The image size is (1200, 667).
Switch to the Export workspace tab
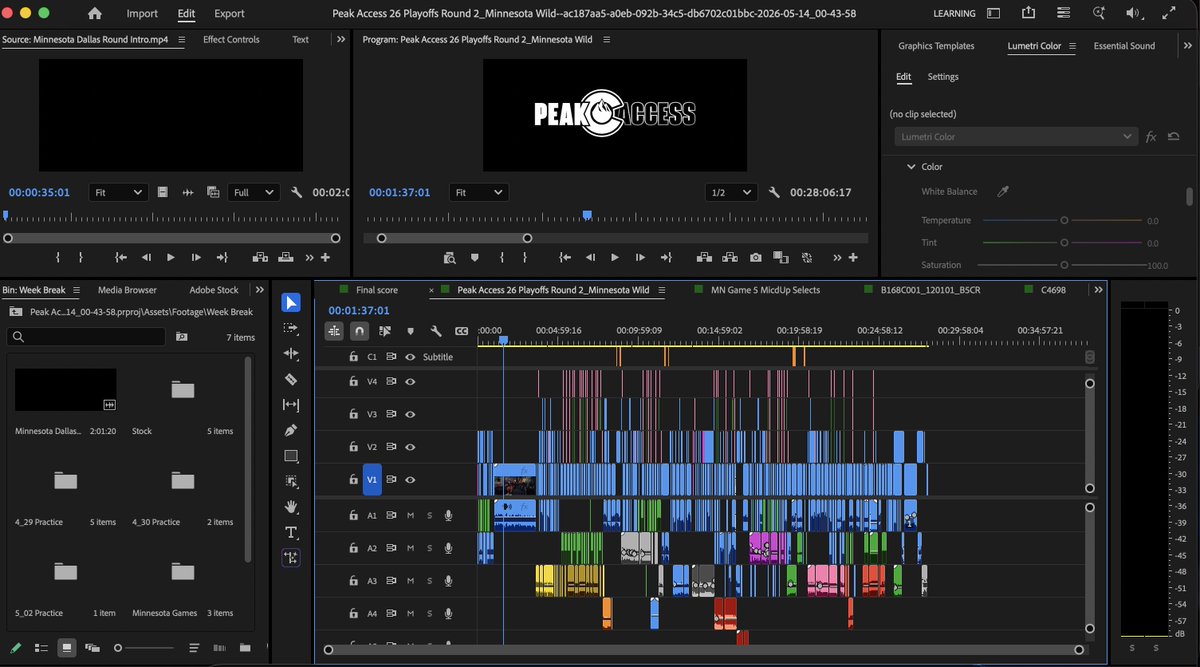click(229, 14)
